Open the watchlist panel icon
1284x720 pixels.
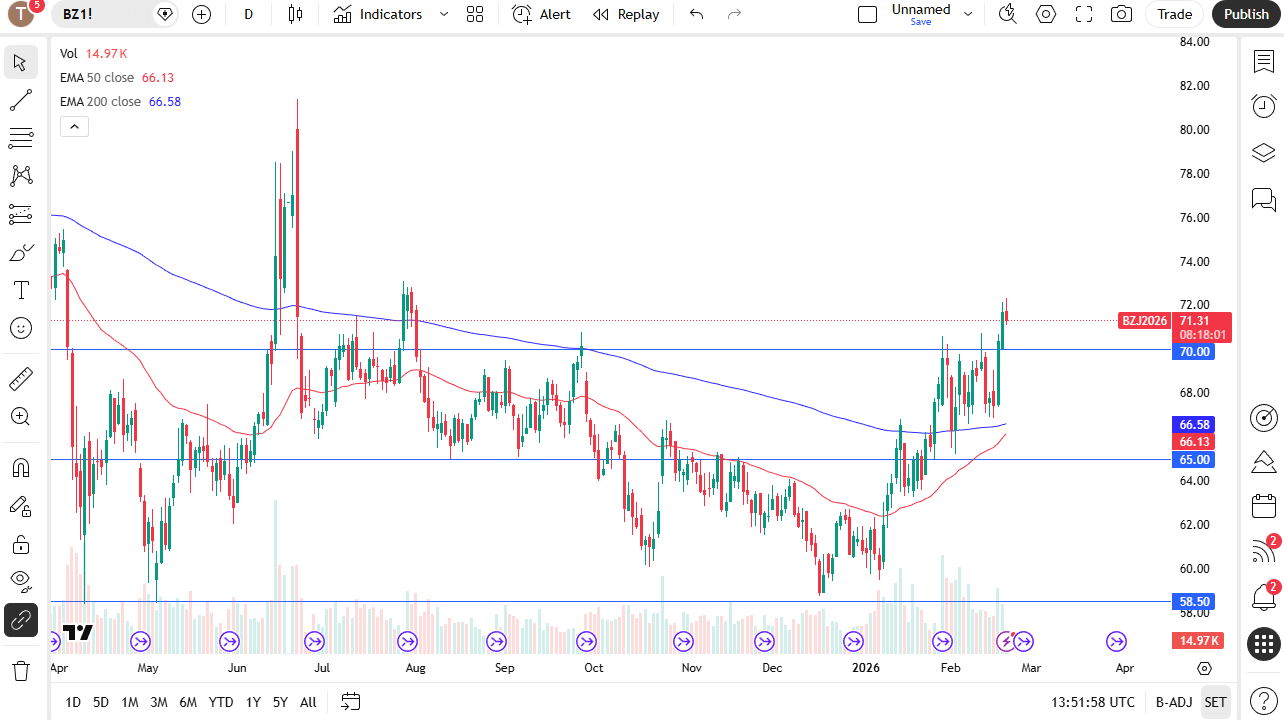click(x=1264, y=62)
